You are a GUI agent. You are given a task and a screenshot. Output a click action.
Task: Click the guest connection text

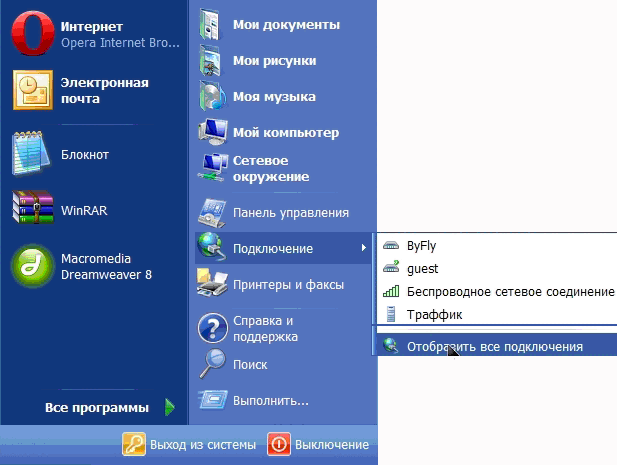(x=423, y=269)
